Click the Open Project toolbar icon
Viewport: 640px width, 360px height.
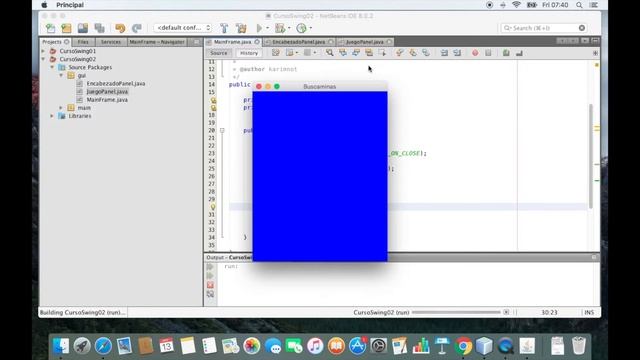[83, 28]
